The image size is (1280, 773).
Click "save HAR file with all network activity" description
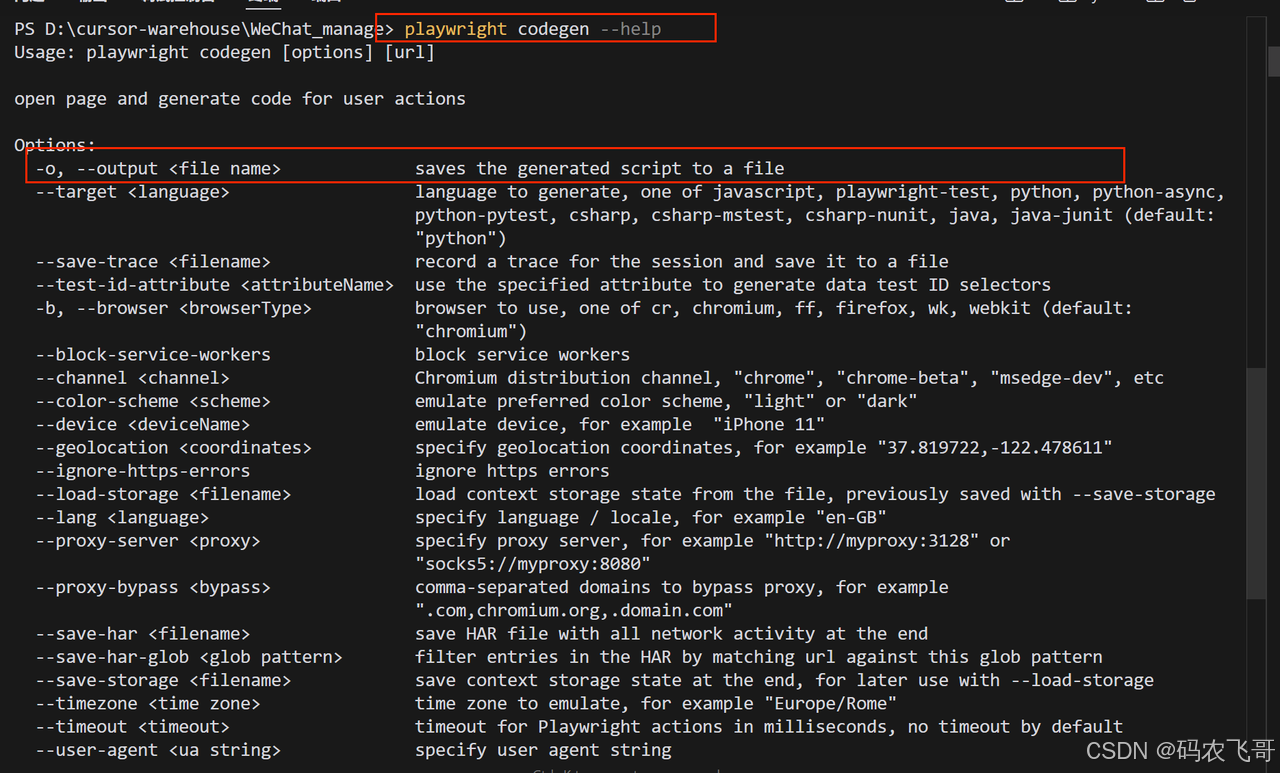[672, 634]
